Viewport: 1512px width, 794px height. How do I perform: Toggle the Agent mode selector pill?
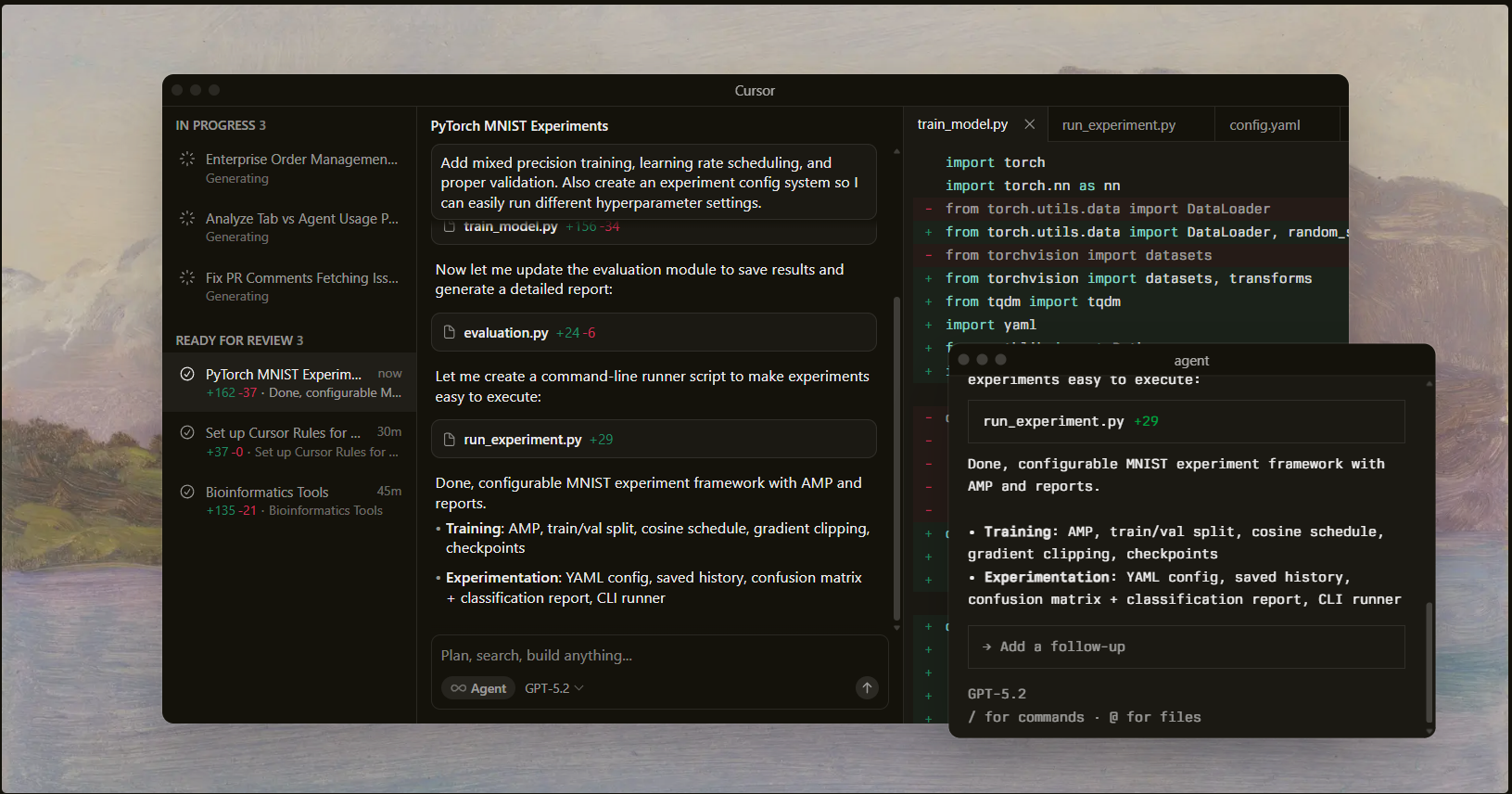pyautogui.click(x=478, y=688)
